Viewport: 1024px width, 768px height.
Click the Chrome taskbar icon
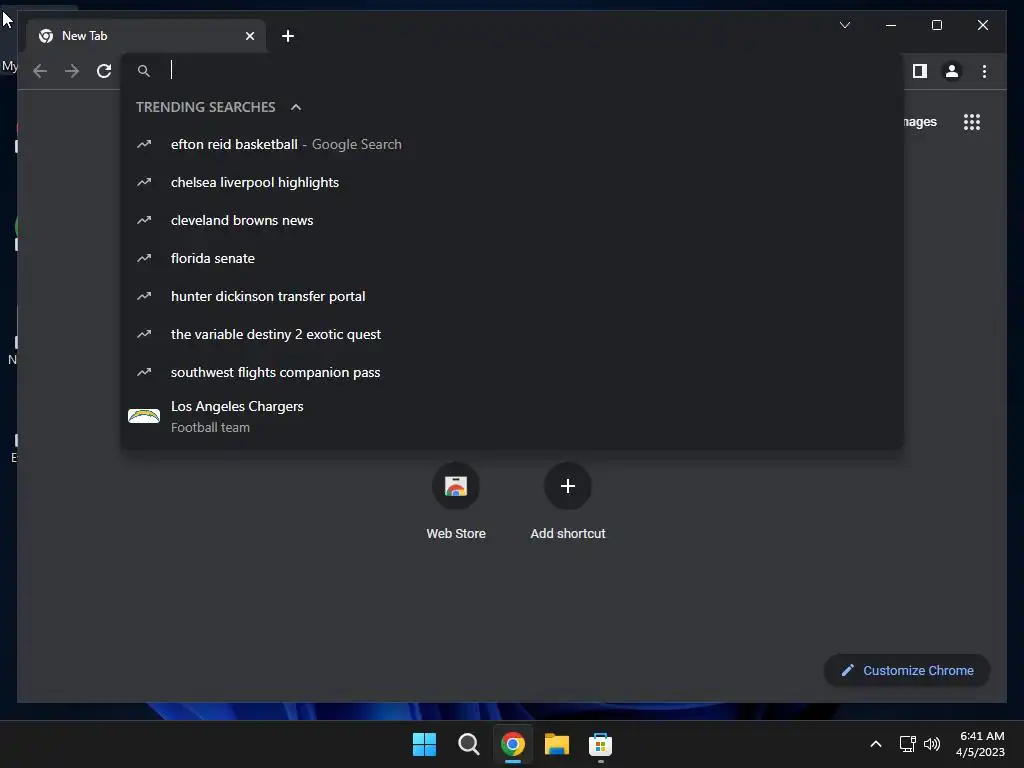513,744
